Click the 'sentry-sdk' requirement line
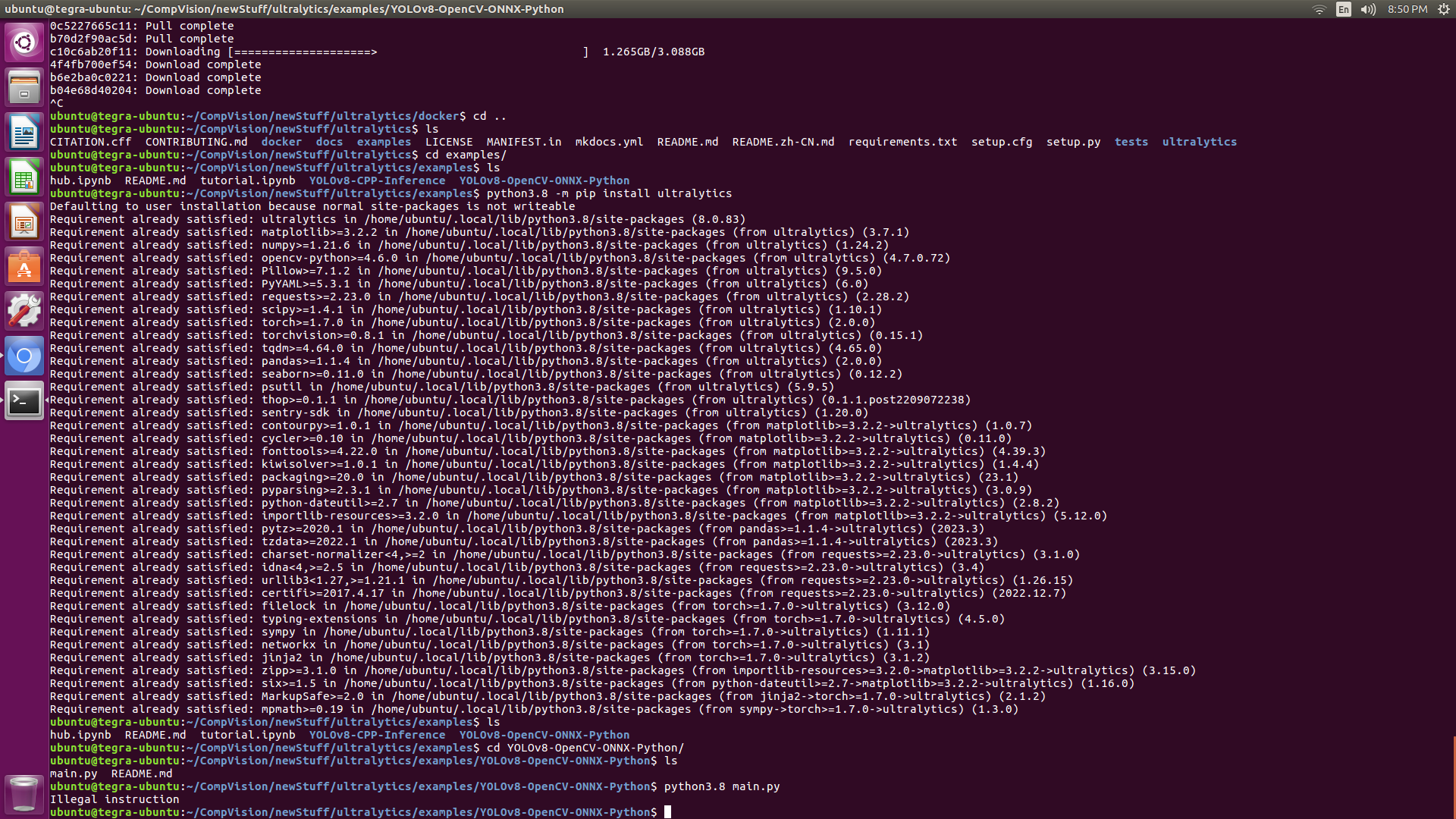Viewport: 1456px width, 819px height. (x=459, y=413)
